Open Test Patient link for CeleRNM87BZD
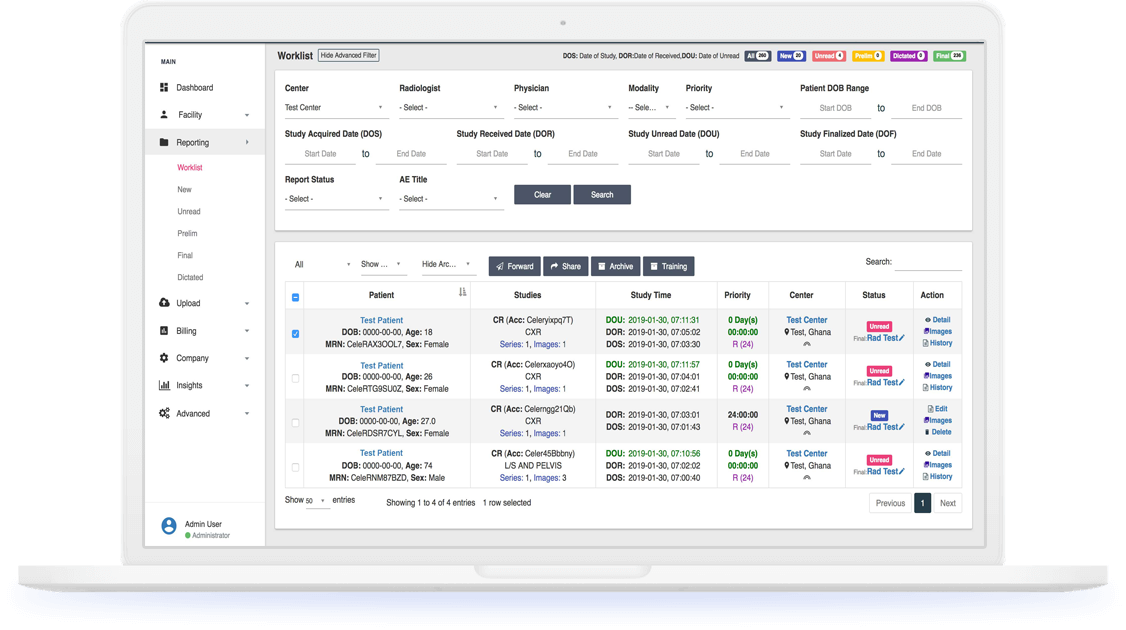The image size is (1126, 630). click(381, 453)
